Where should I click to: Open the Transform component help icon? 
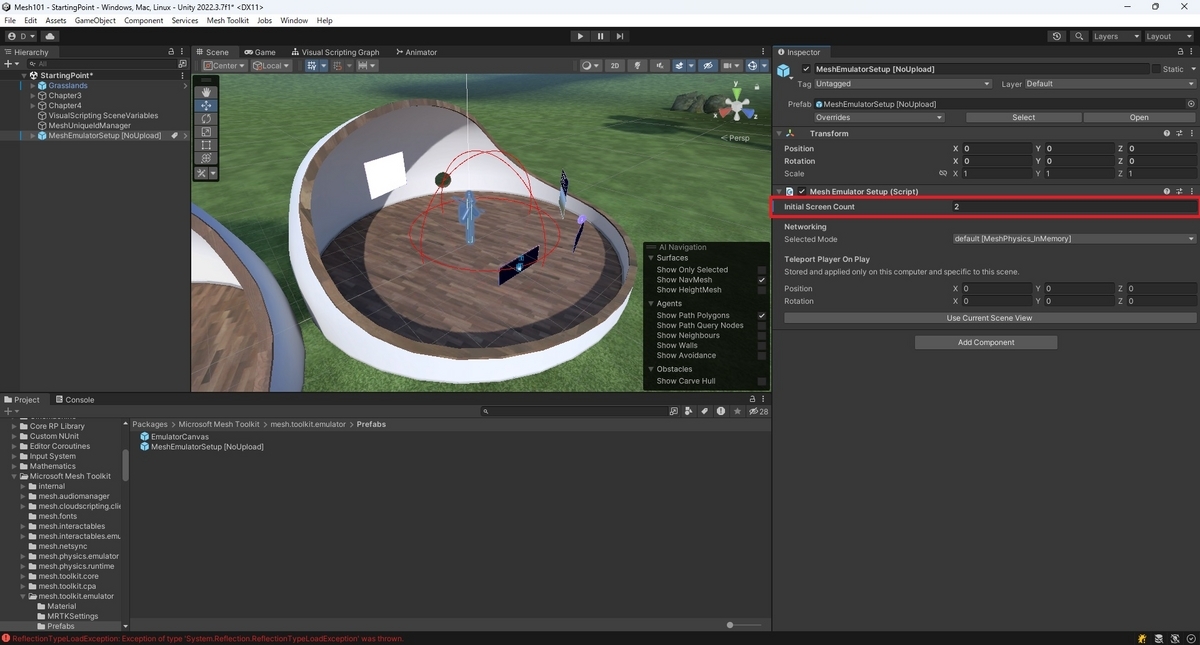pos(1167,133)
